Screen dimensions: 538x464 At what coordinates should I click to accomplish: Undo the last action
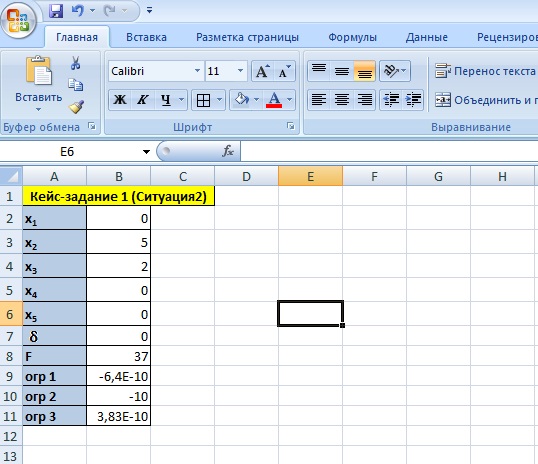(x=78, y=11)
